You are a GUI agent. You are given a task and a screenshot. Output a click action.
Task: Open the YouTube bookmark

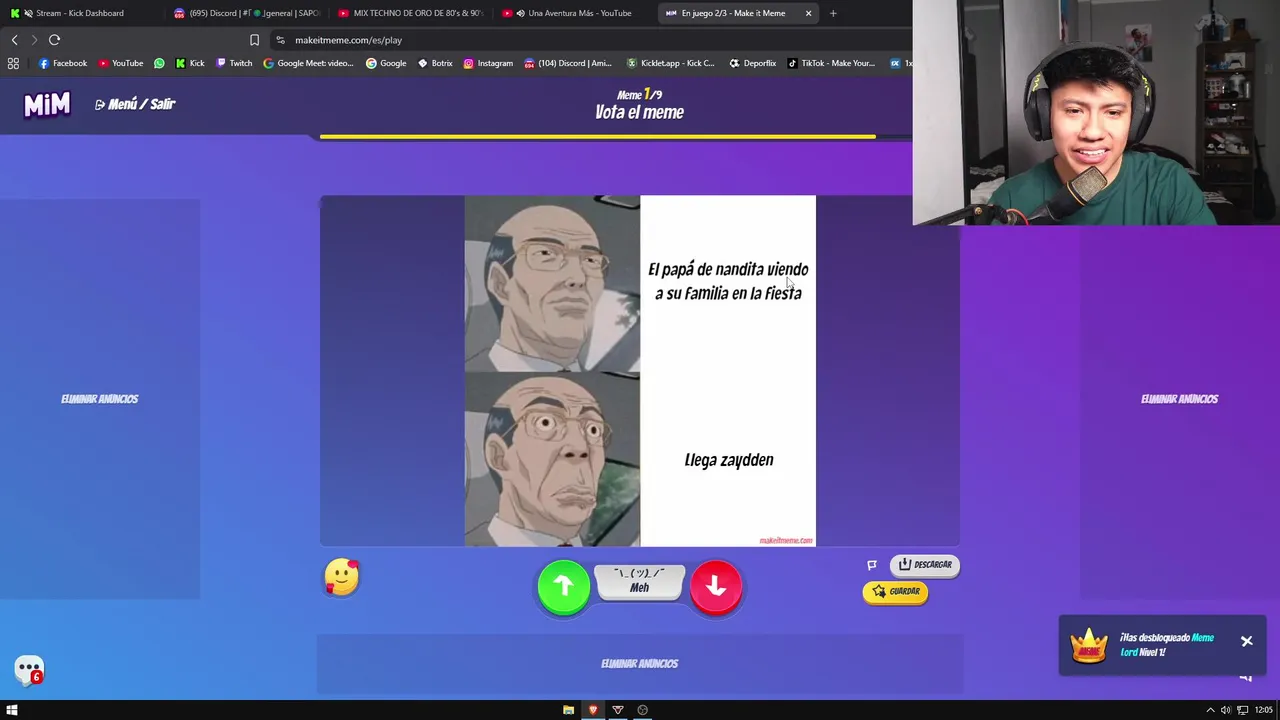click(120, 63)
